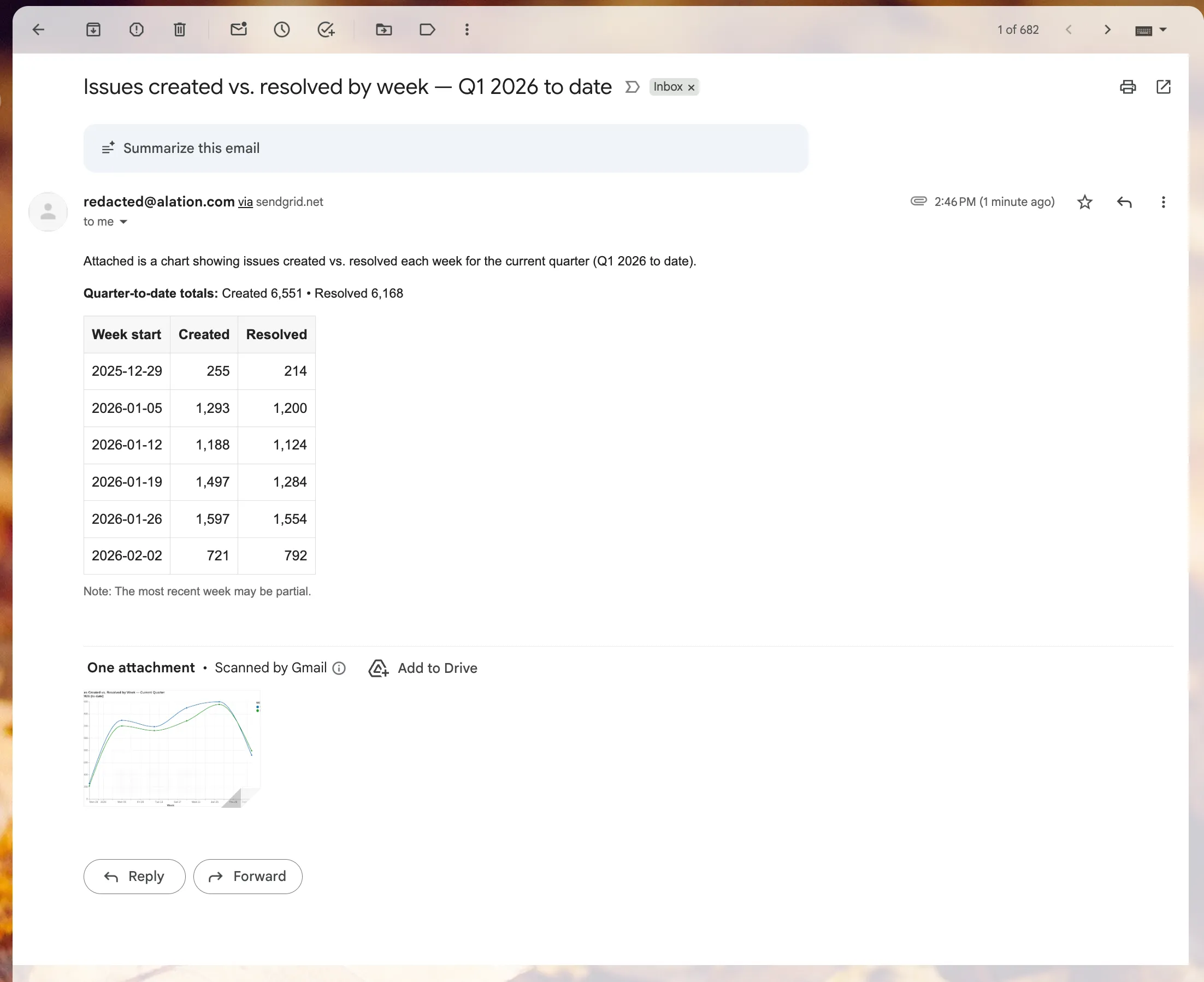Add this email to Tasks
Viewport: 1204px width, 982px height.
point(327,29)
